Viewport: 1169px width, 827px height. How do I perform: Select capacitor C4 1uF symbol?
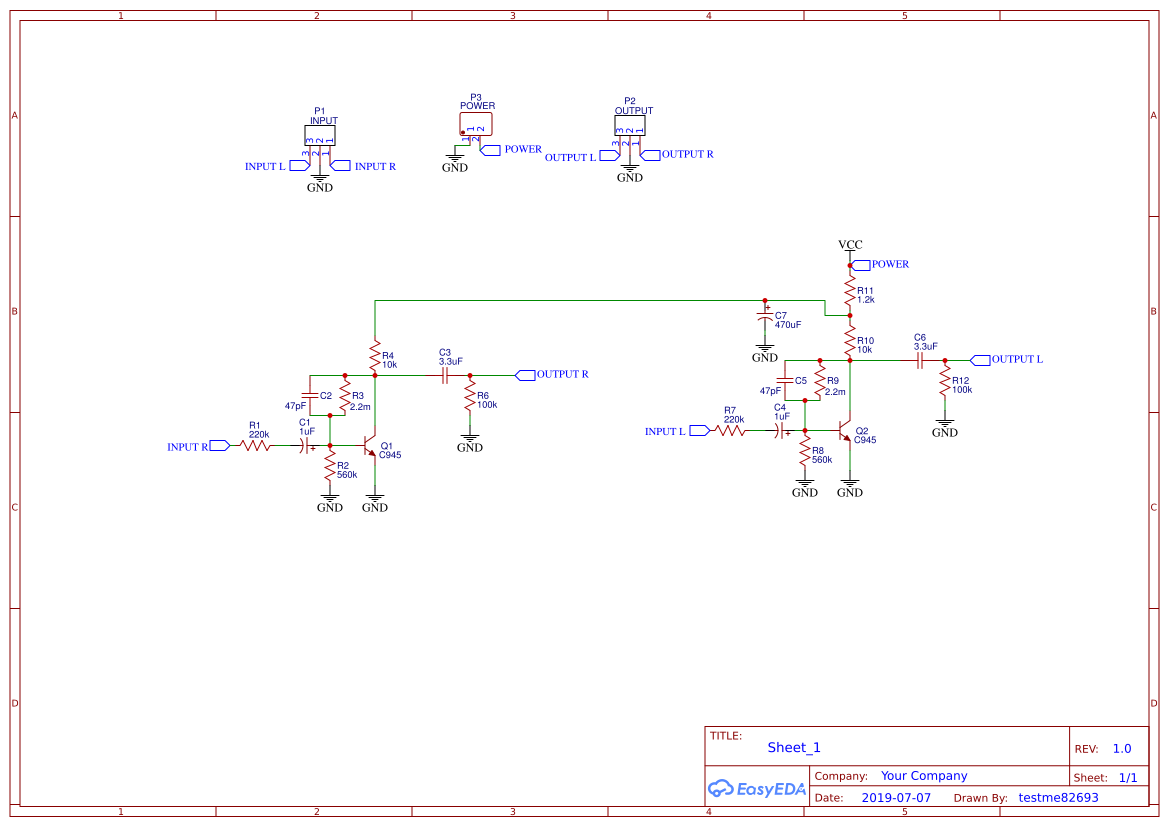(x=781, y=430)
